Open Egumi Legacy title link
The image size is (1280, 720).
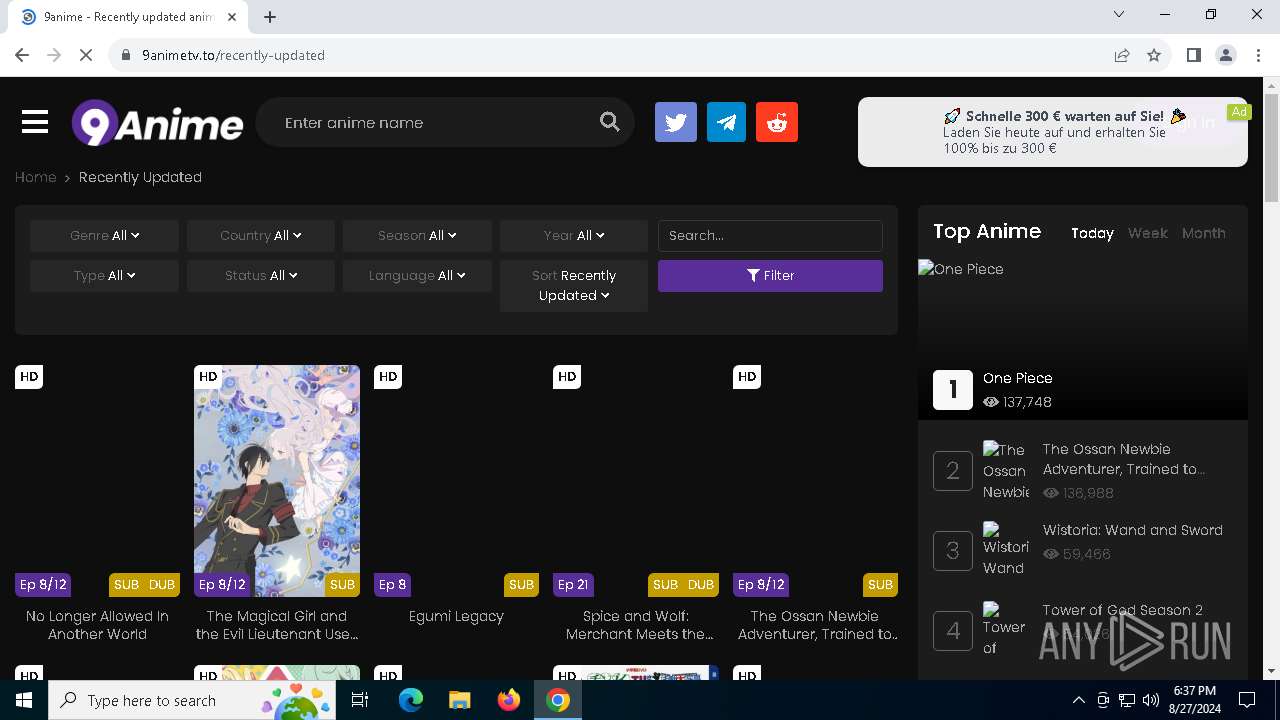(456, 616)
